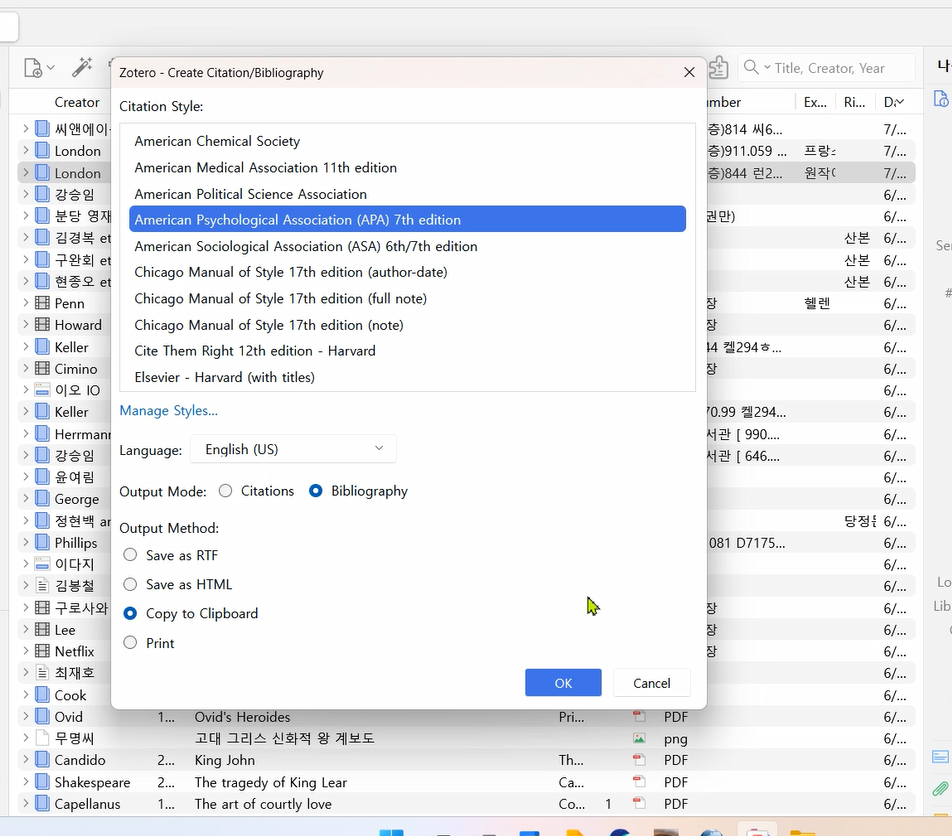The height and width of the screenshot is (836, 952).
Task: Select Chicago 17th edition (note) style
Action: pyautogui.click(x=407, y=325)
